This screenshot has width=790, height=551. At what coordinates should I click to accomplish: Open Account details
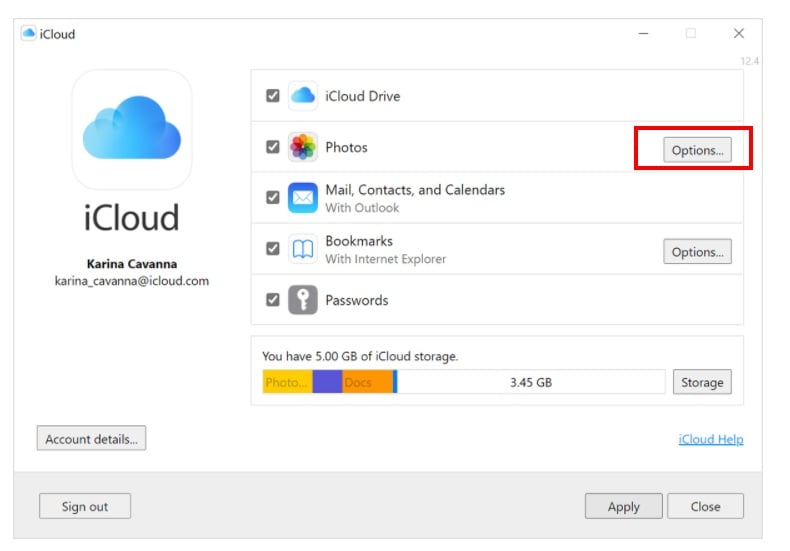point(91,438)
